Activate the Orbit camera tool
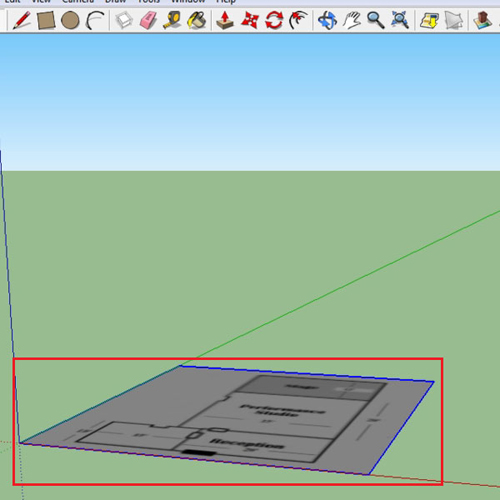 pyautogui.click(x=327, y=20)
